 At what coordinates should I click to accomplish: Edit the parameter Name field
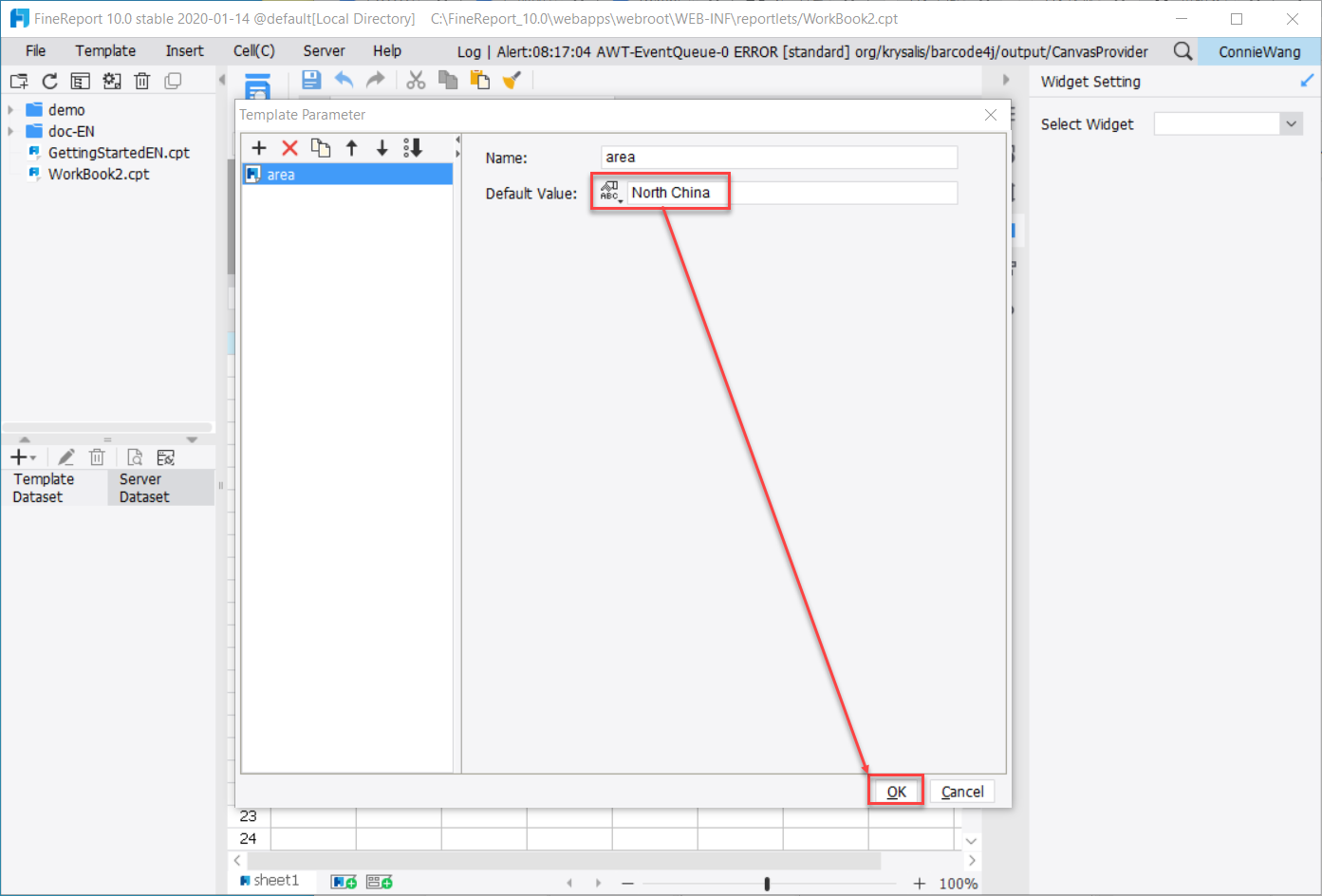(778, 157)
